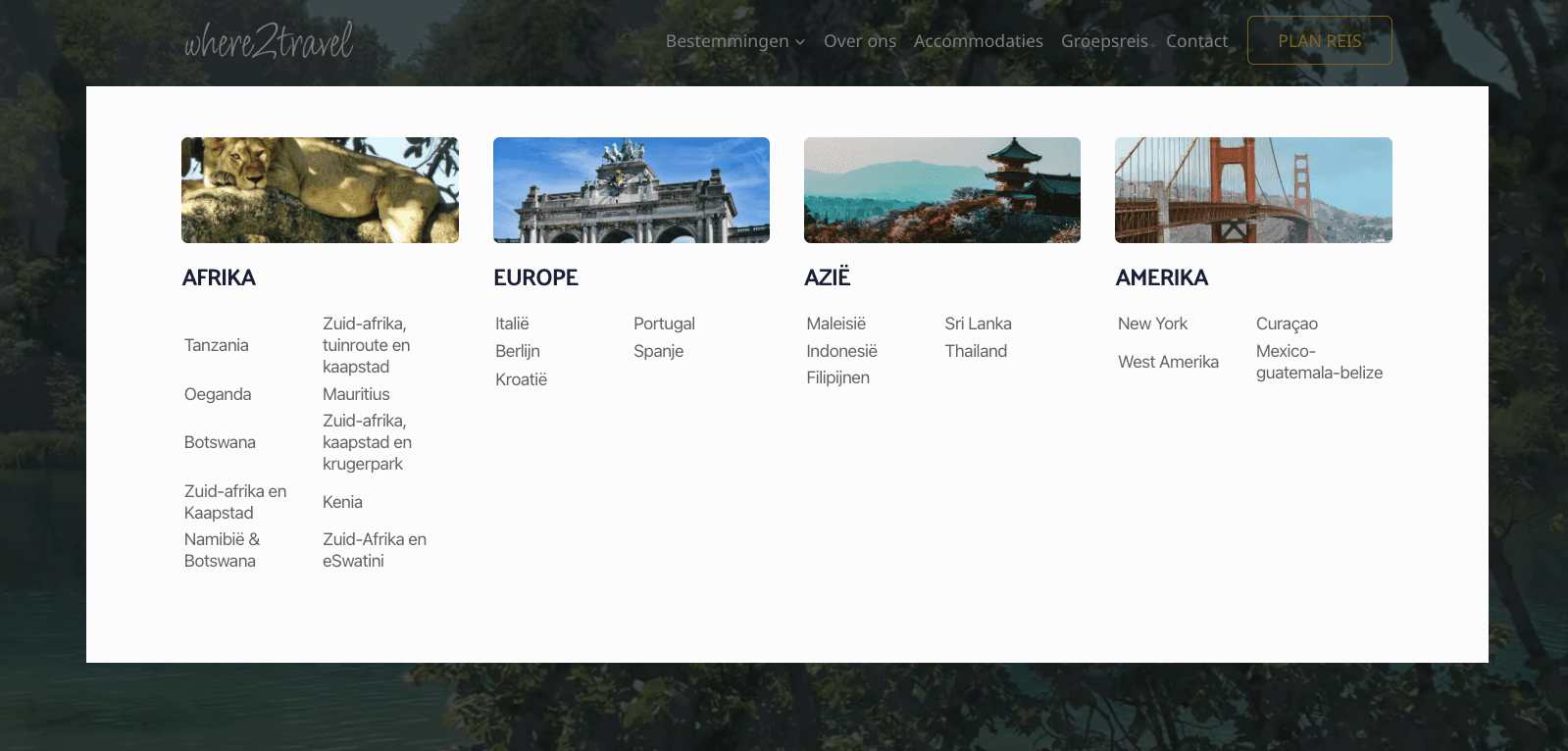This screenshot has height=751, width=1568.
Task: Expand the Bestemmingen dropdown chevron
Action: click(800, 41)
